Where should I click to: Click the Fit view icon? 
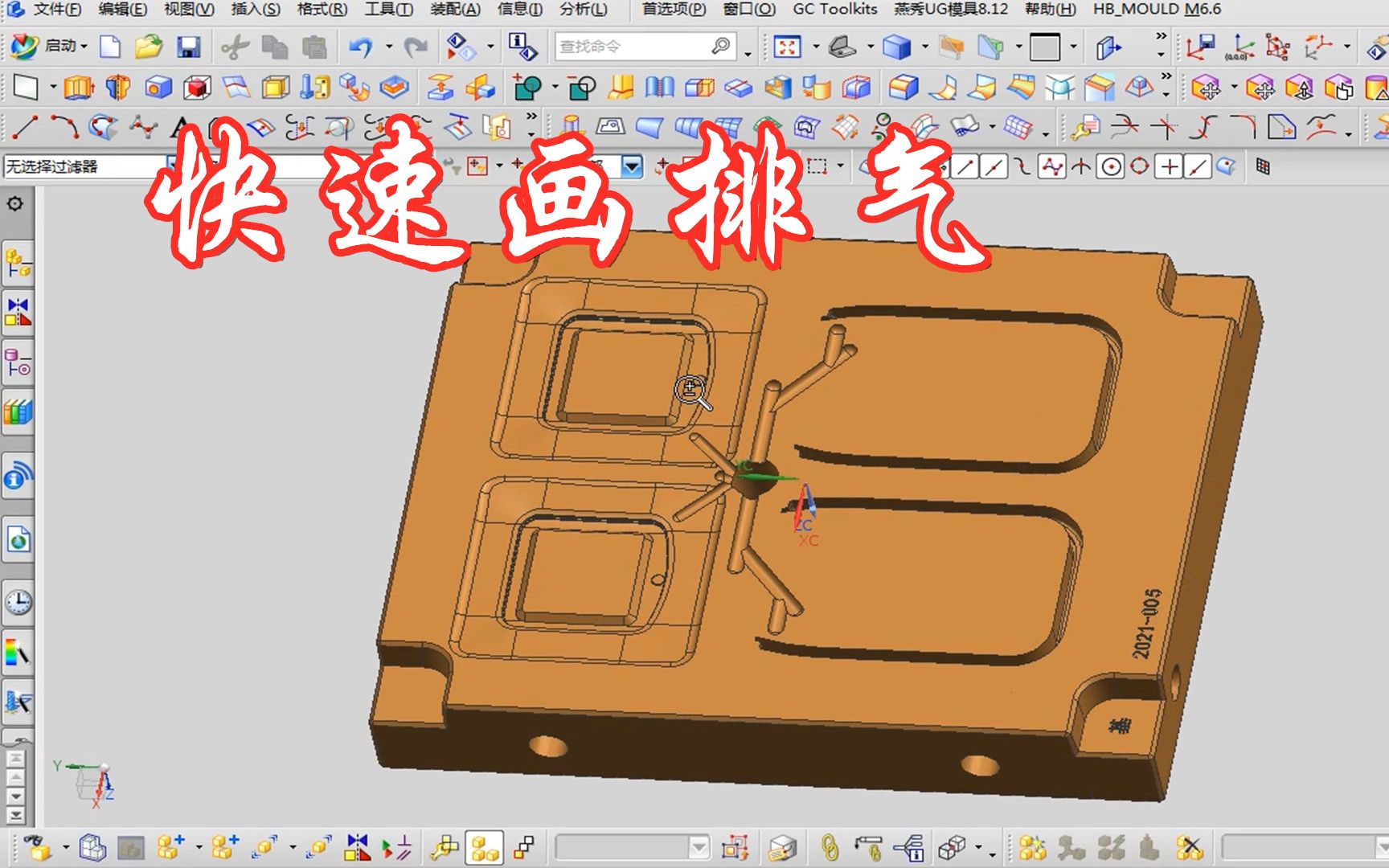point(788,47)
